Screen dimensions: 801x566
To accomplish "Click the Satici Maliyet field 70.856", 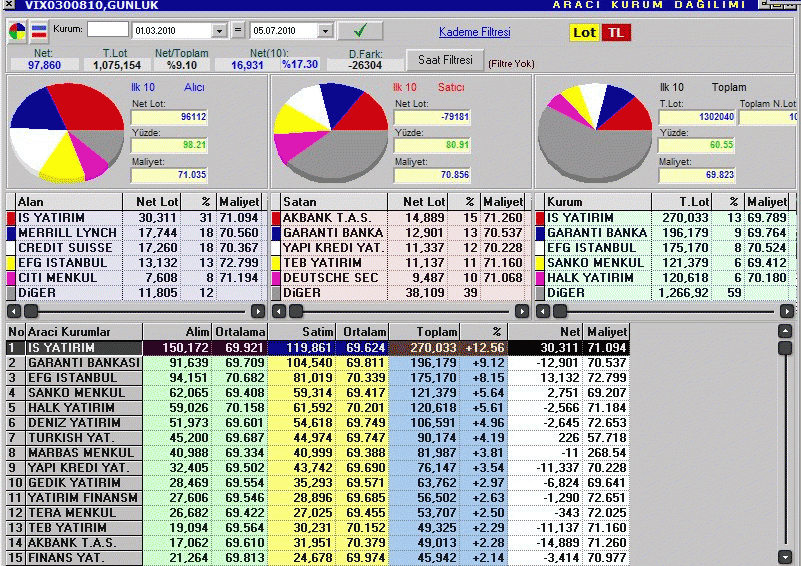I will pos(432,175).
